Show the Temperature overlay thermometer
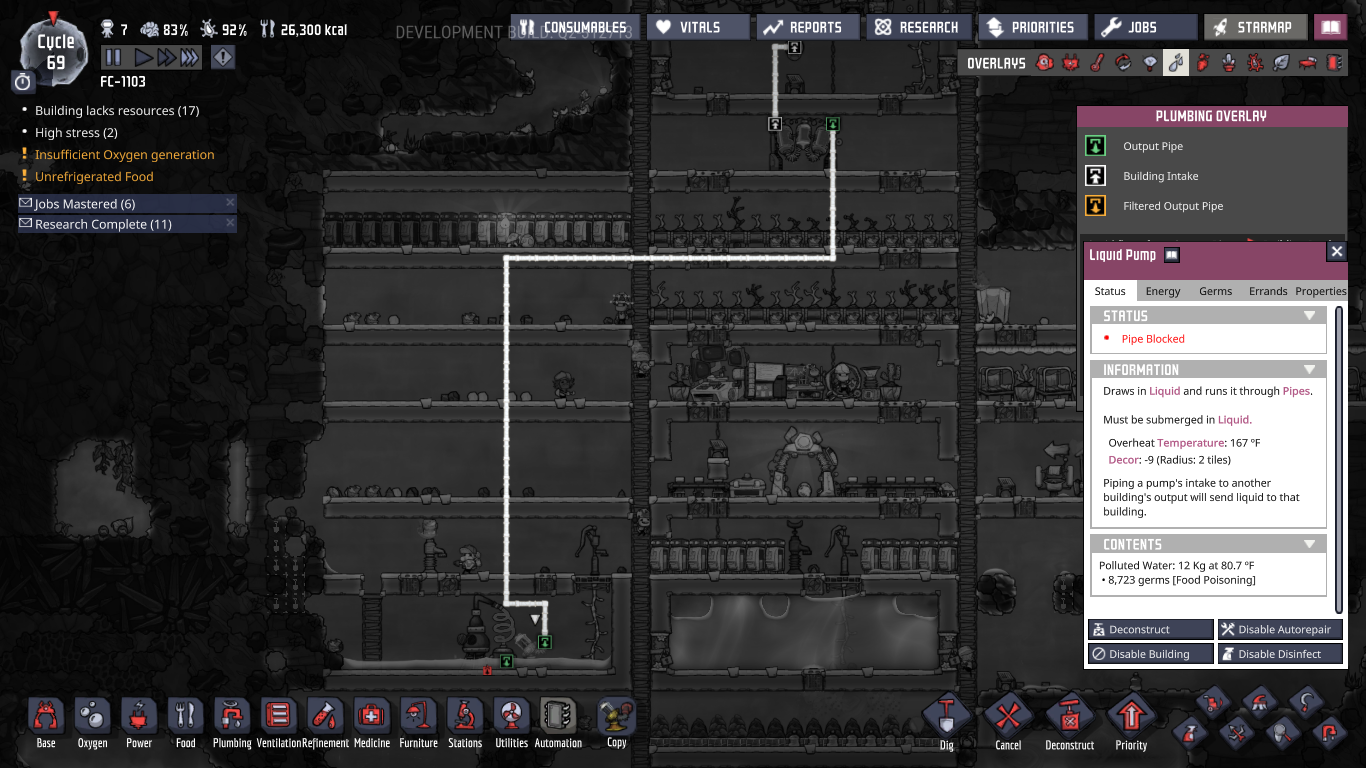The height and width of the screenshot is (768, 1366). tap(1097, 63)
